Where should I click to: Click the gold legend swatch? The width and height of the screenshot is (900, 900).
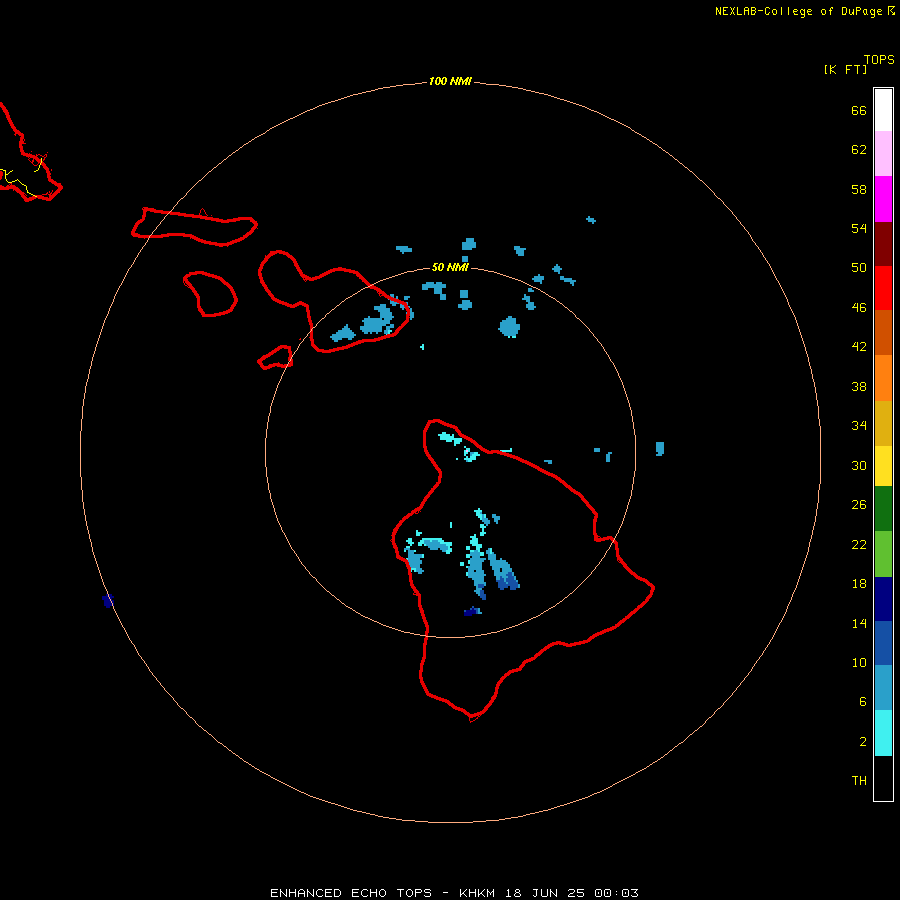coord(883,423)
